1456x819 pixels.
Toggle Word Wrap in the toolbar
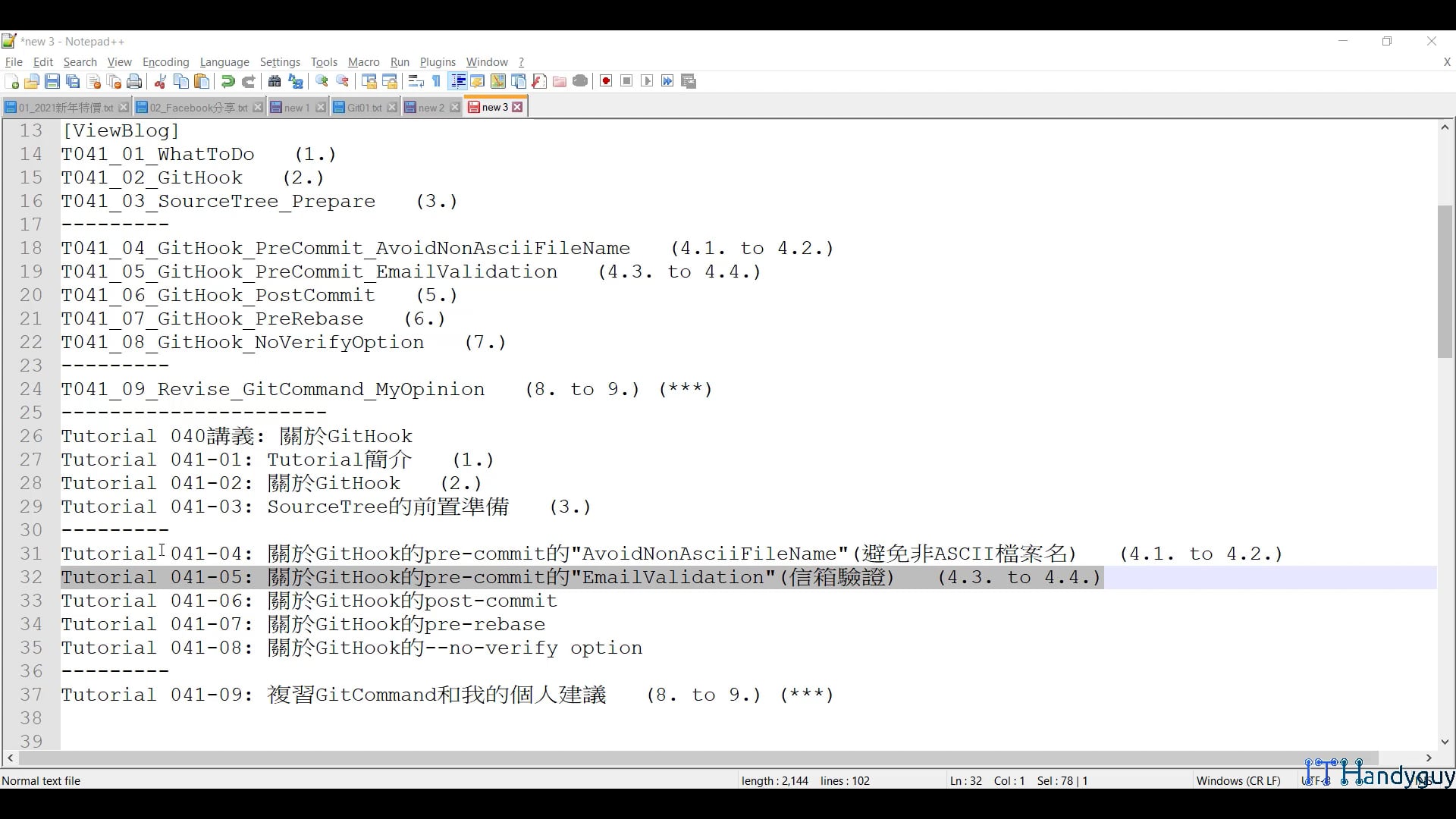tap(416, 81)
